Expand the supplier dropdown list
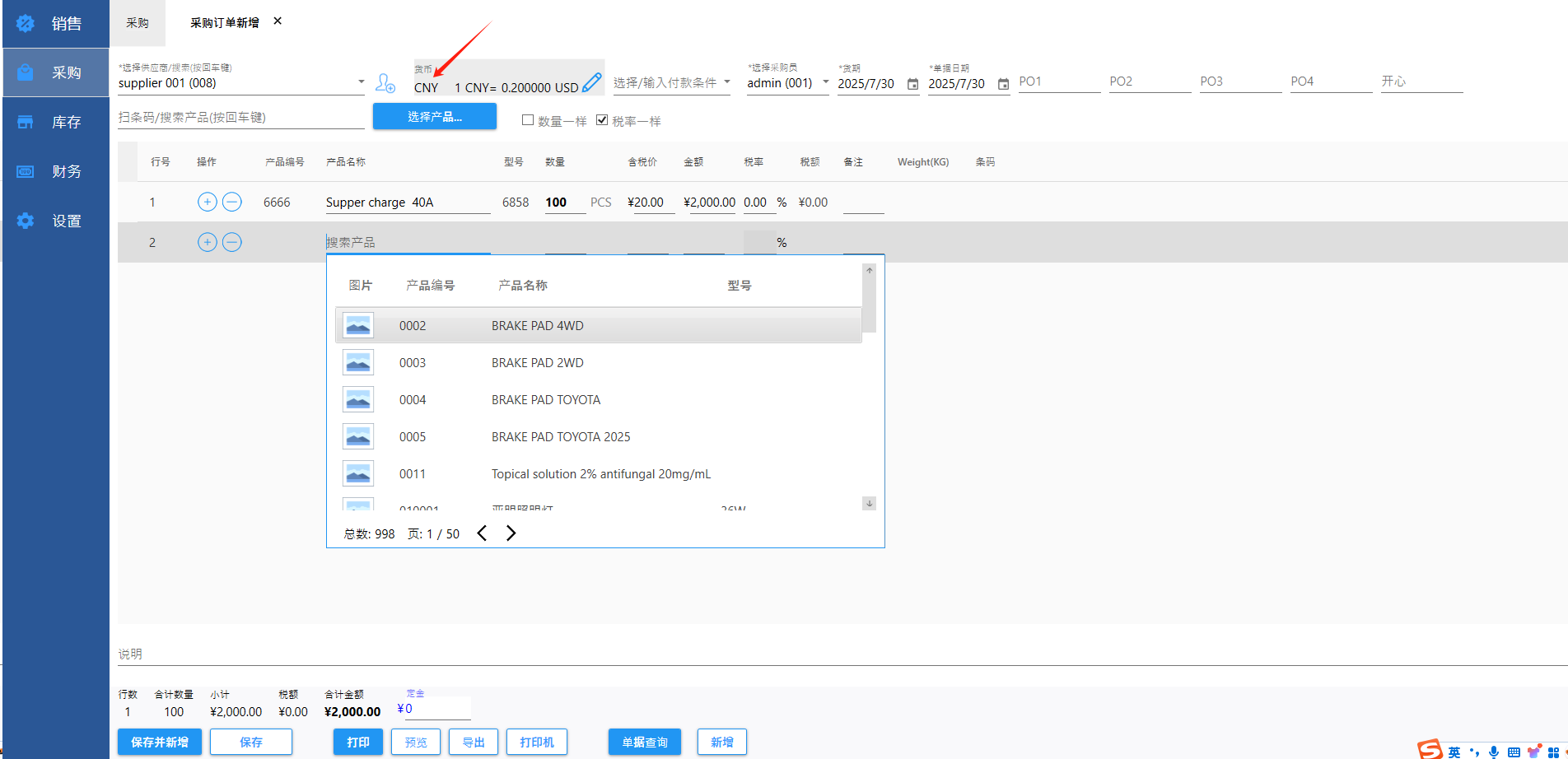 (x=361, y=82)
